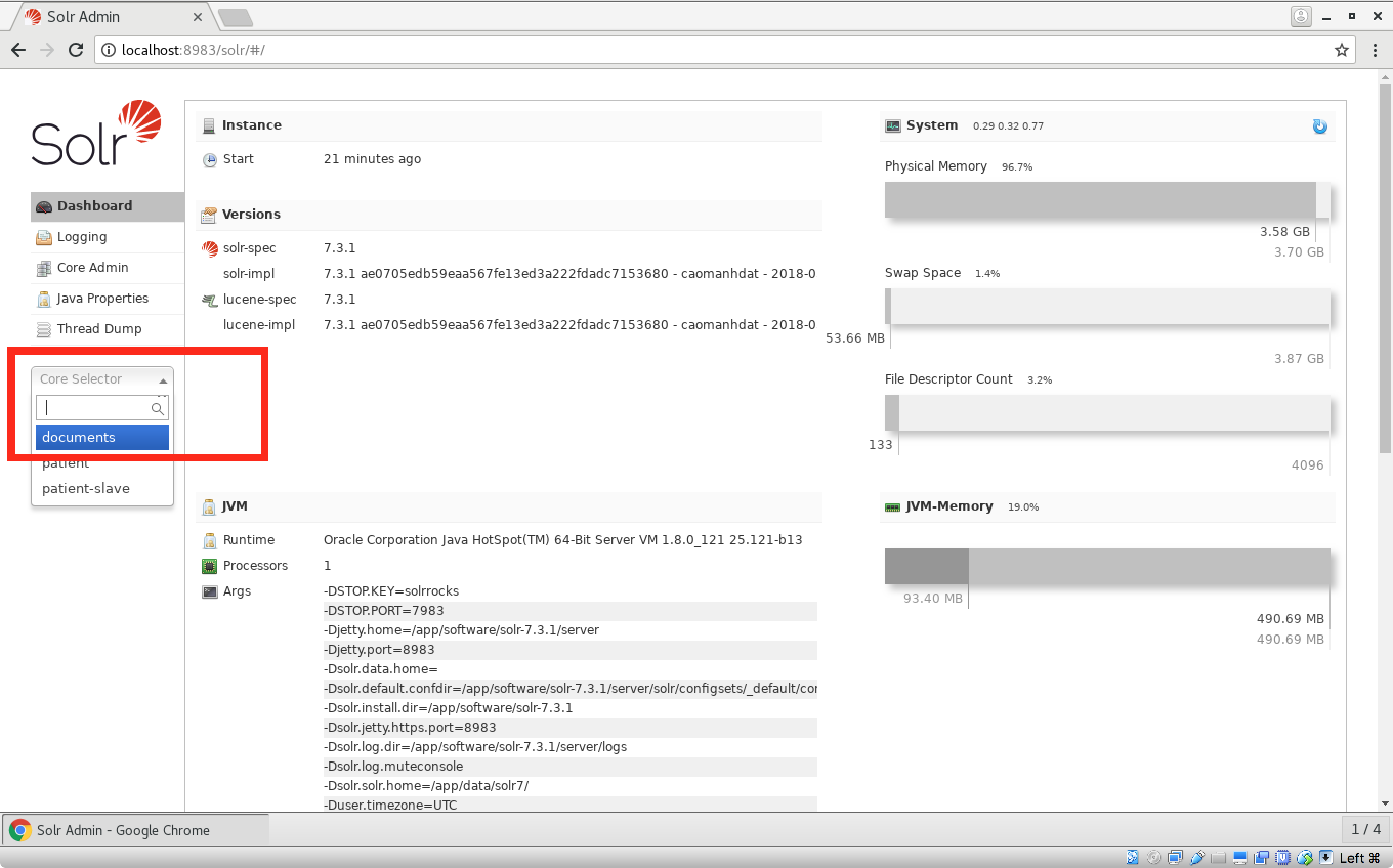Open the Chrome three-dot menu
Viewport: 1393px width, 868px height.
click(1375, 50)
